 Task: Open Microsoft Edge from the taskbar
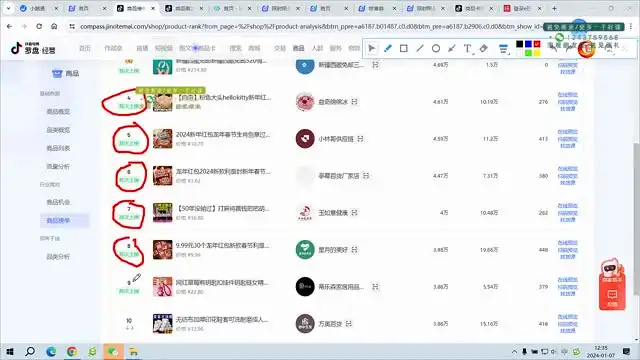tap(51, 351)
